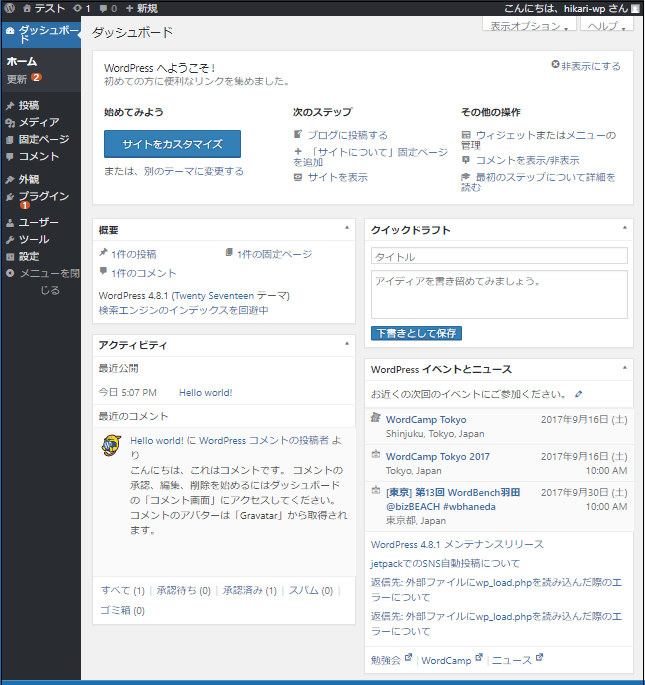This screenshot has height=685, width=645.
Task: Dismiss welcome panel via 非表示にする
Action: click(586, 66)
